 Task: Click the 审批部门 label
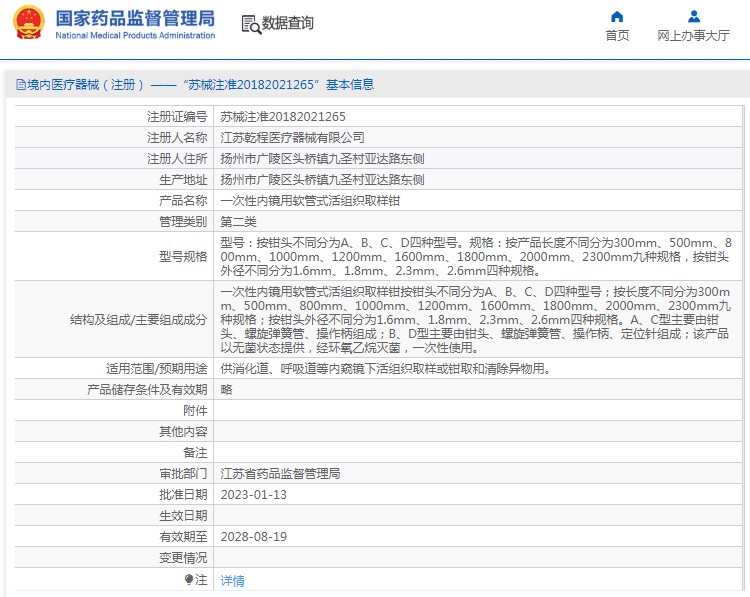pos(183,474)
